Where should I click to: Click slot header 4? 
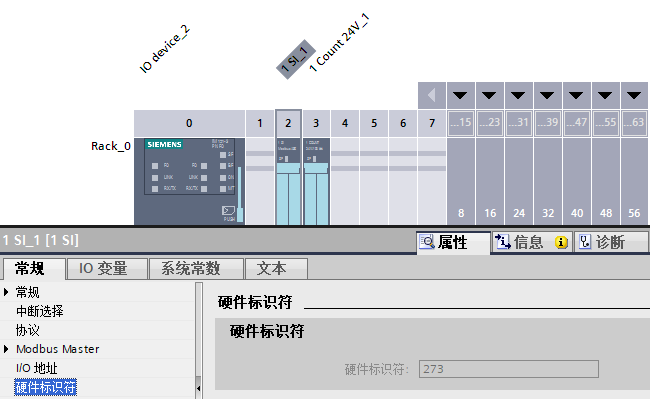(x=345, y=123)
